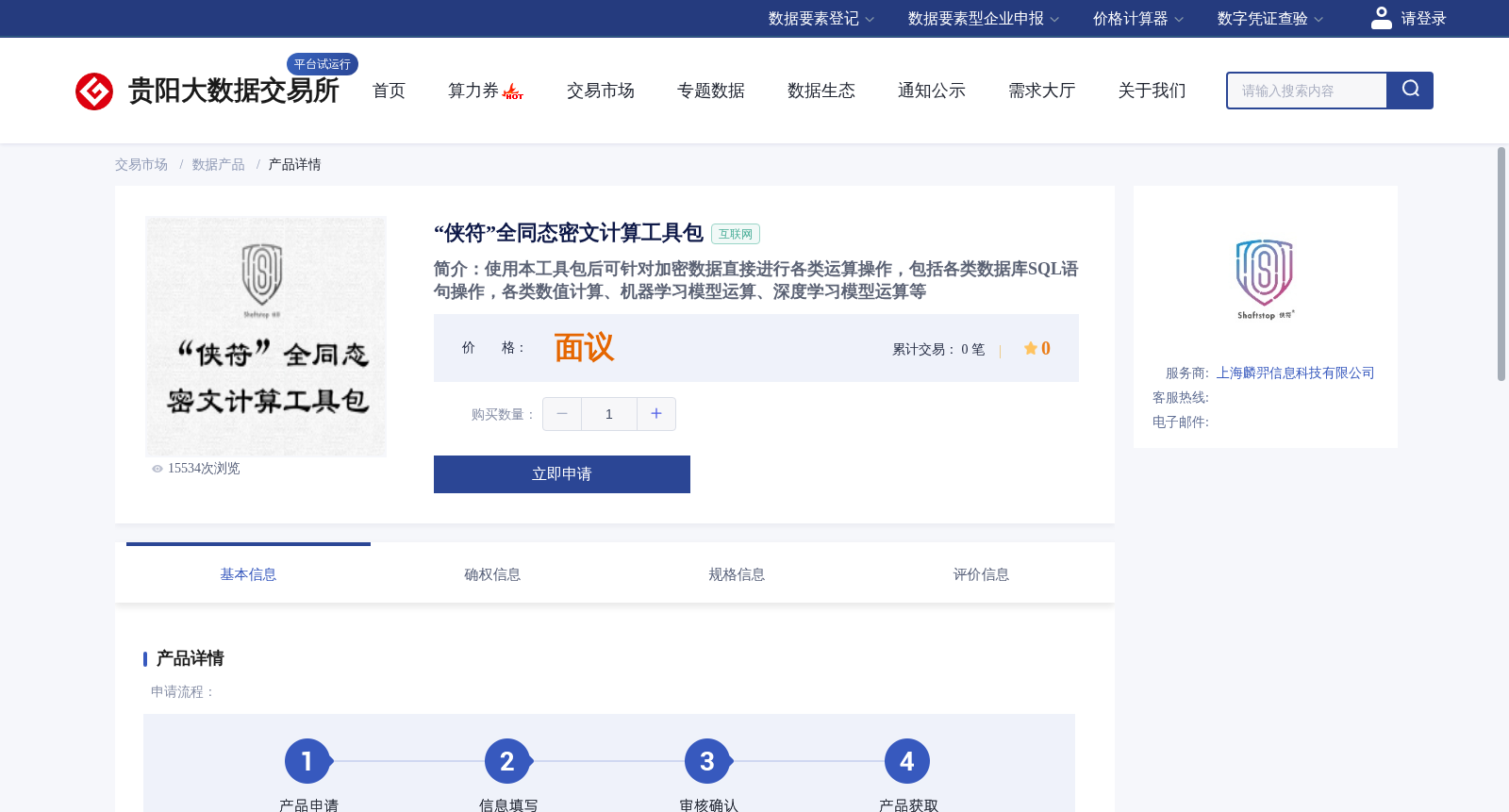
Task: Click the 电子邮件 label
Action: pyautogui.click(x=1181, y=423)
